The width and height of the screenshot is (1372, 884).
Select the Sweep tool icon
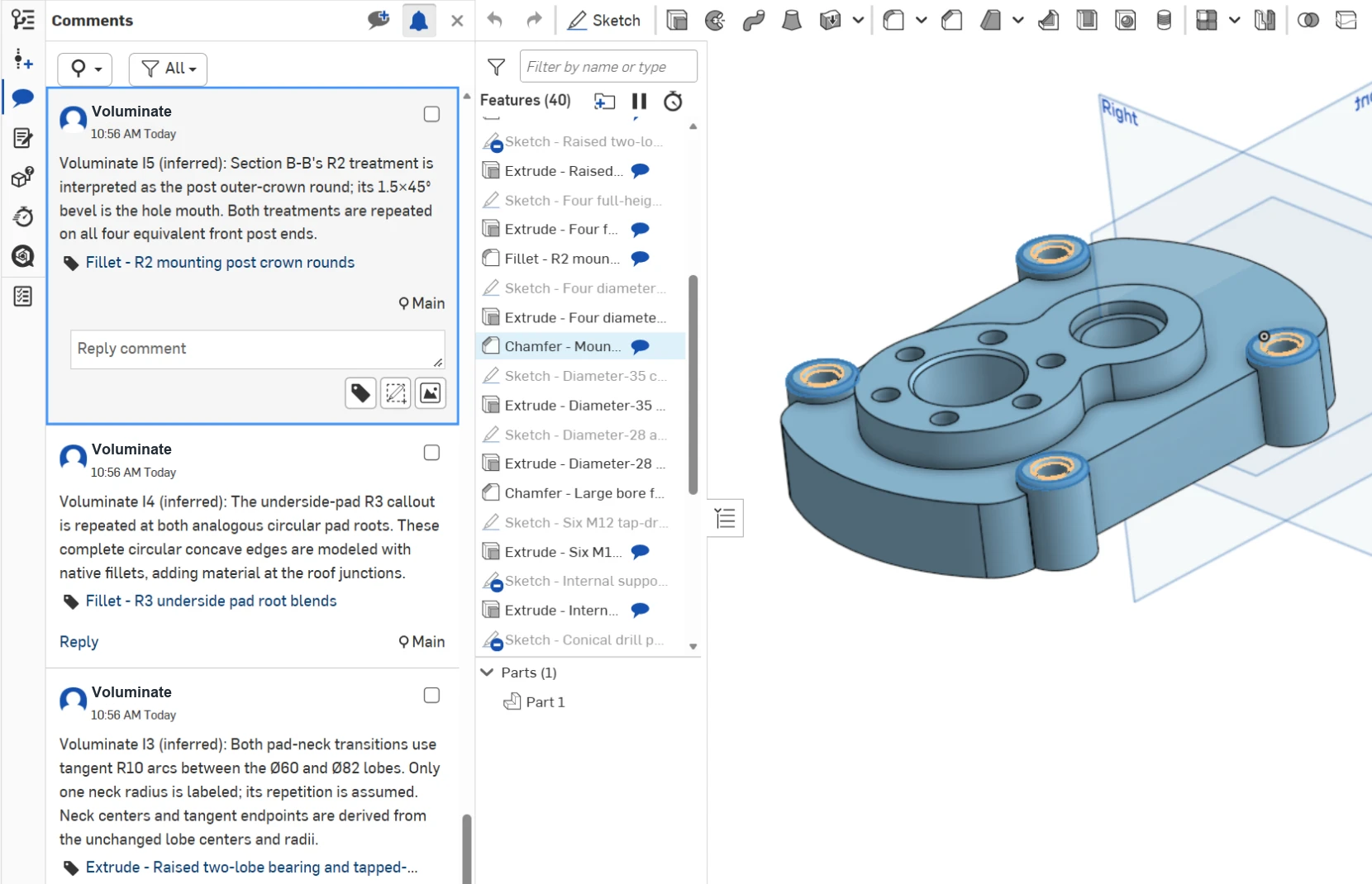[x=754, y=20]
